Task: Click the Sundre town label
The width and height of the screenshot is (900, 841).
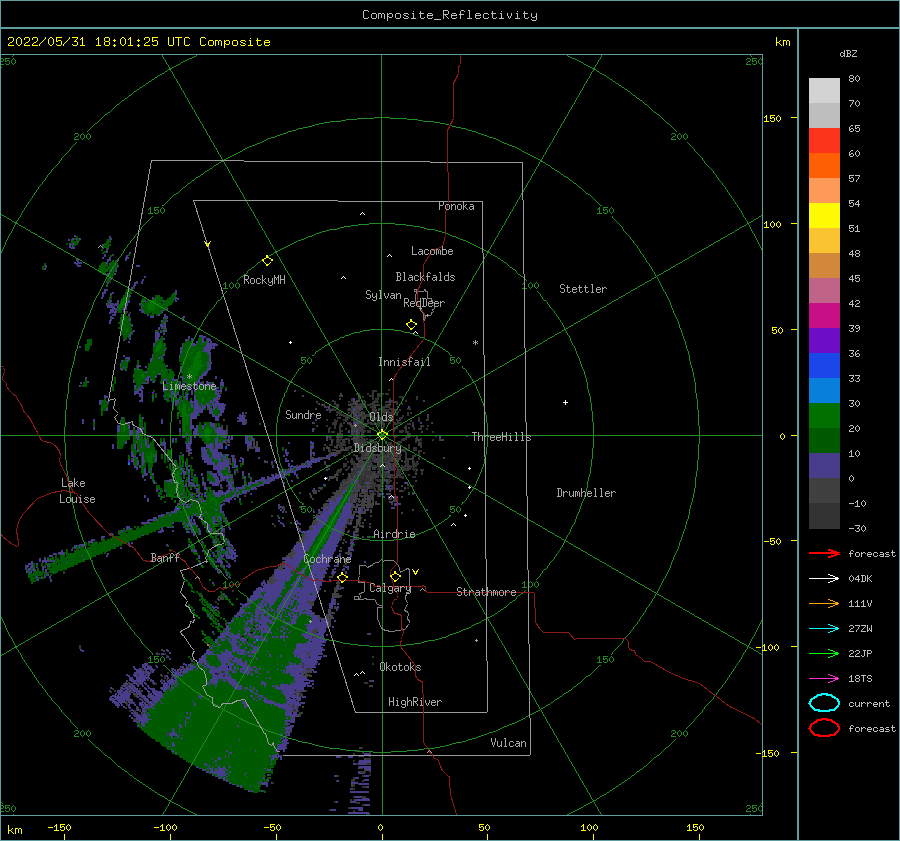Action: click(303, 414)
